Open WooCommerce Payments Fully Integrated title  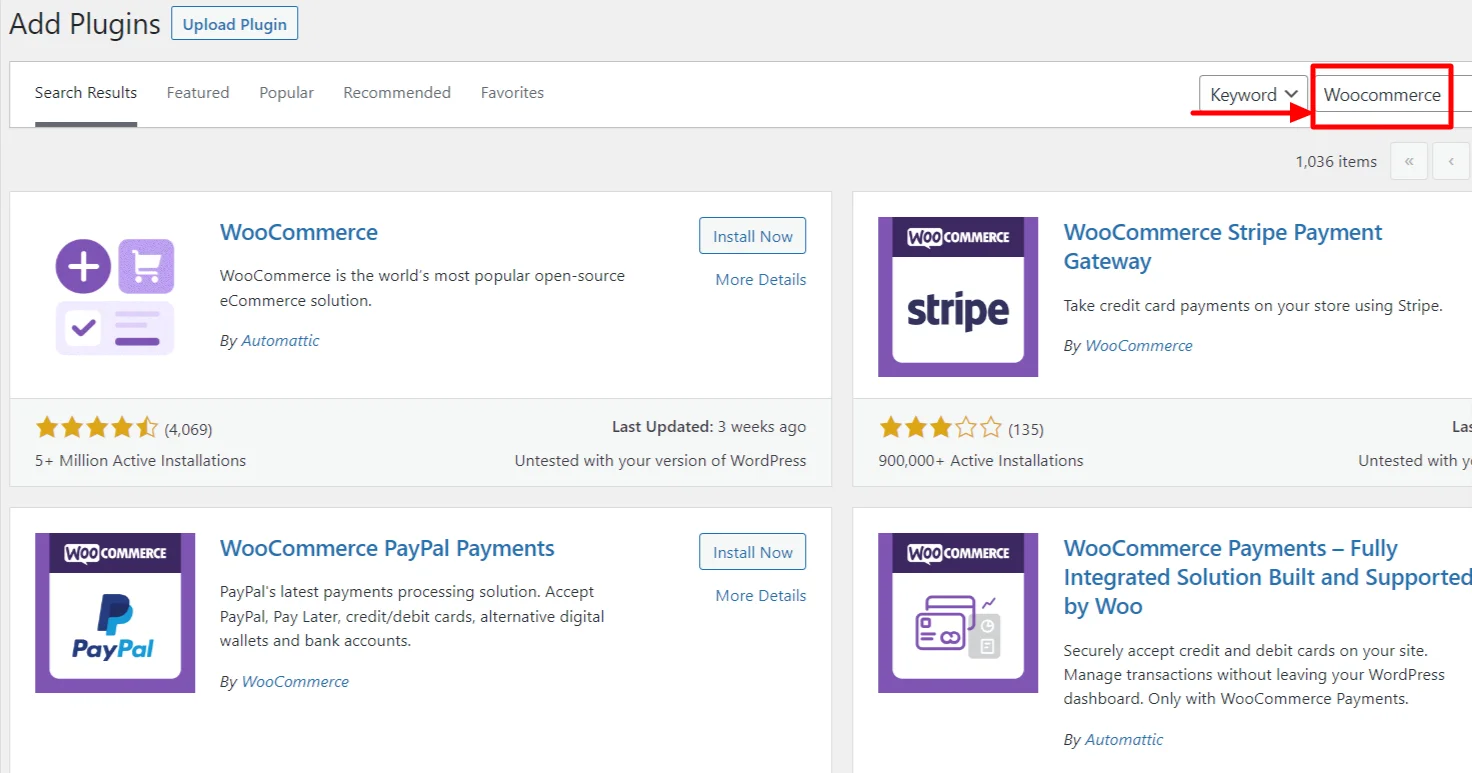(x=1267, y=577)
